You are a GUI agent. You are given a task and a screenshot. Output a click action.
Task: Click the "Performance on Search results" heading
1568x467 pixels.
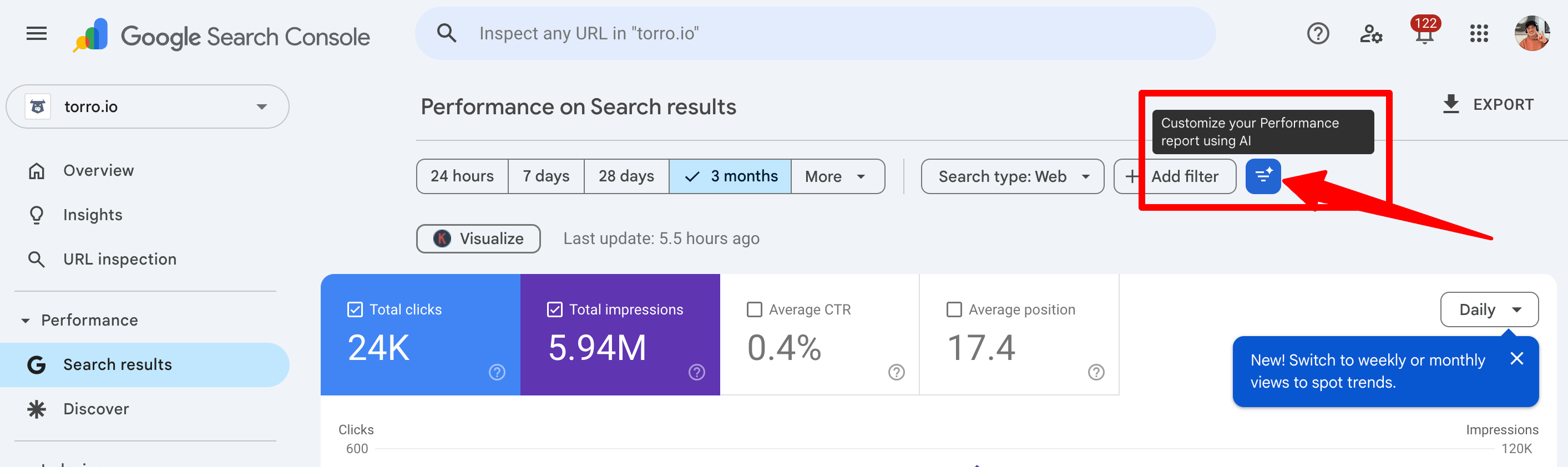(x=578, y=107)
